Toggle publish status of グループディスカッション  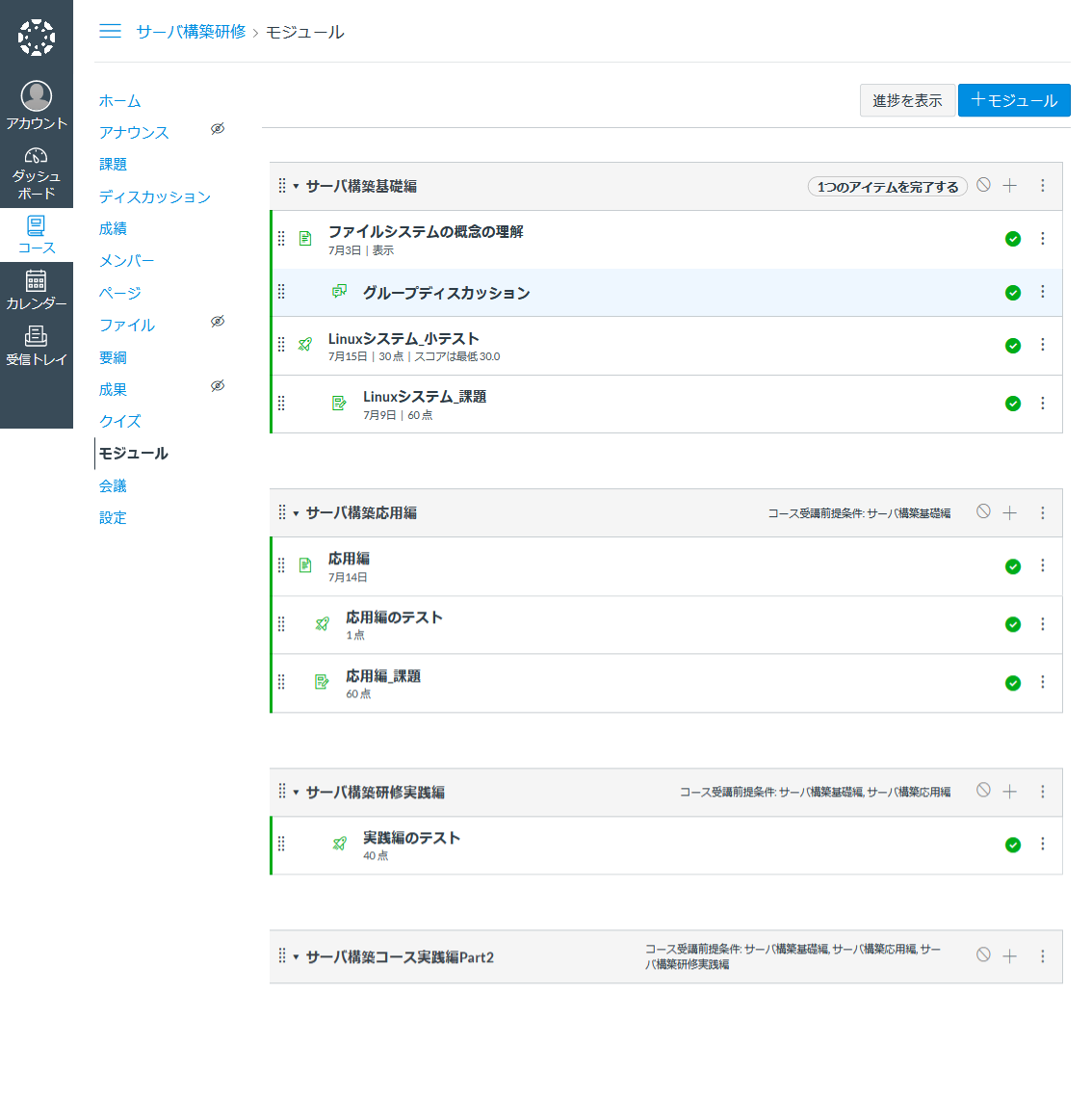pyautogui.click(x=1012, y=293)
